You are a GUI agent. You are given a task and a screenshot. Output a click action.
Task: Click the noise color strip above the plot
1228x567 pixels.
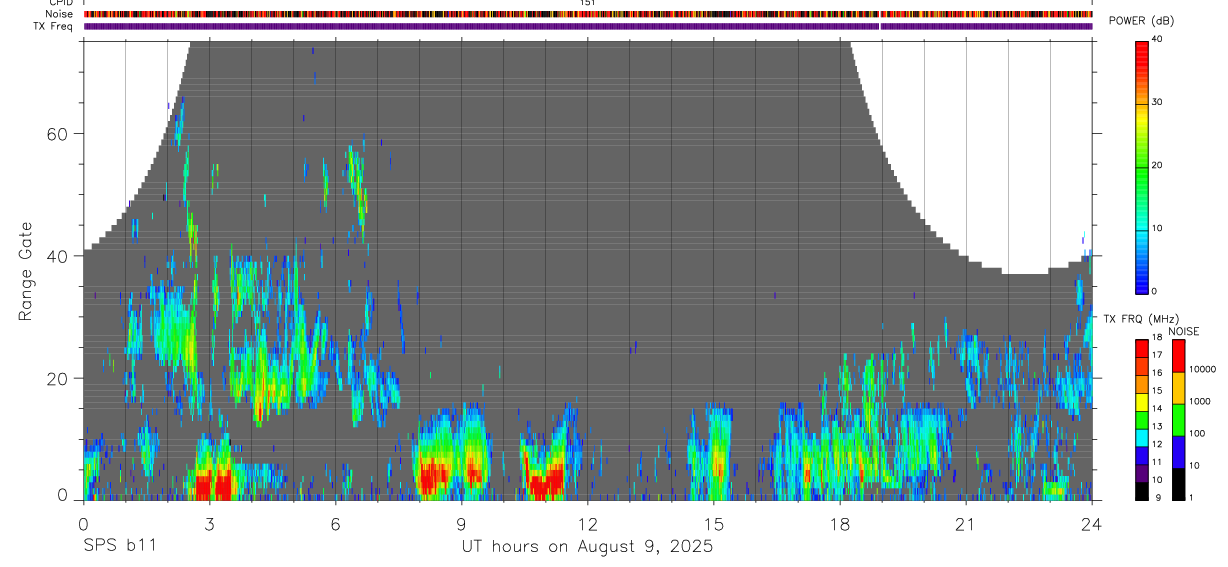(x=588, y=14)
